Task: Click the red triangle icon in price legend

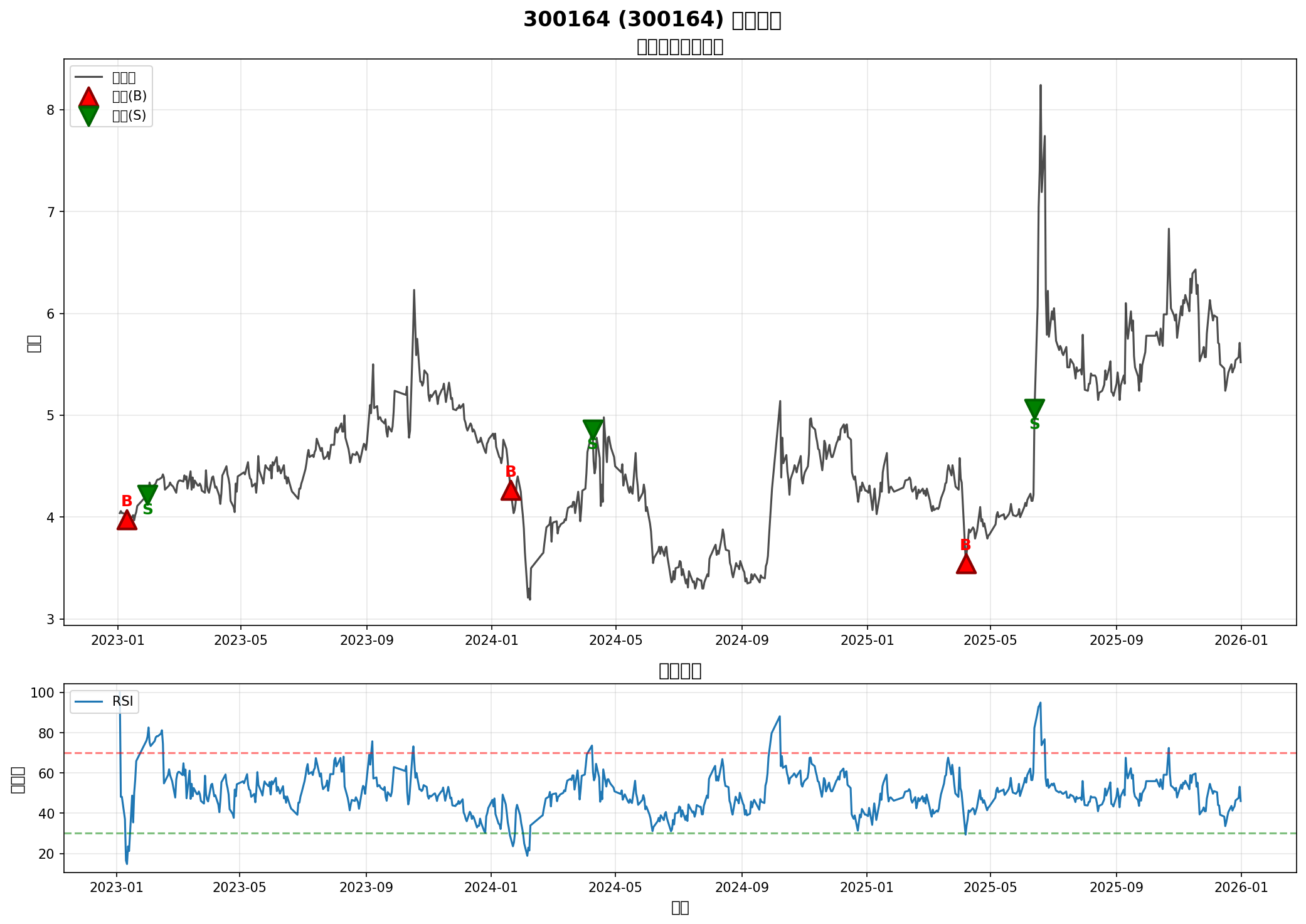Action: pyautogui.click(x=88, y=97)
